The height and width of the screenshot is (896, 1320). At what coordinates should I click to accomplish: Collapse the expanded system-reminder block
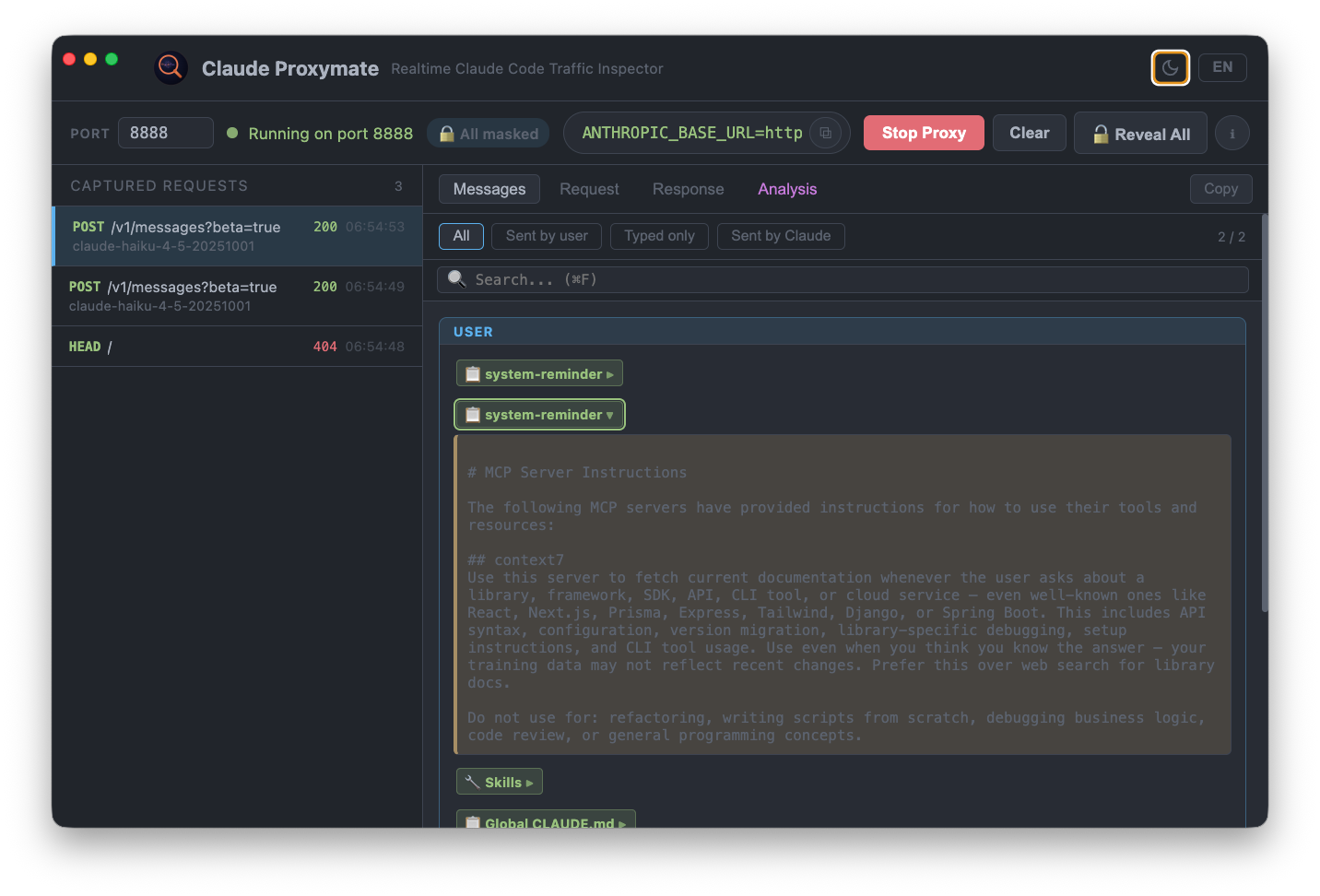pos(539,415)
